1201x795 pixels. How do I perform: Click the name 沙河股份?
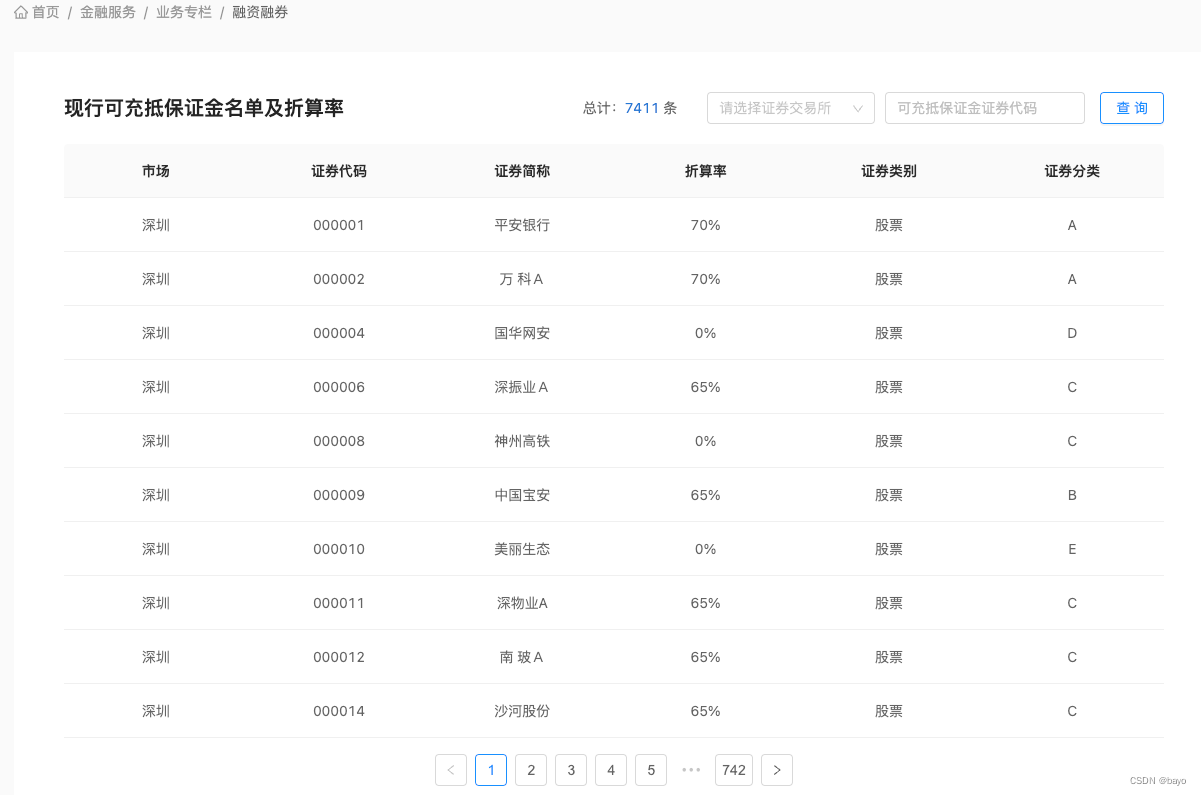[x=522, y=711]
